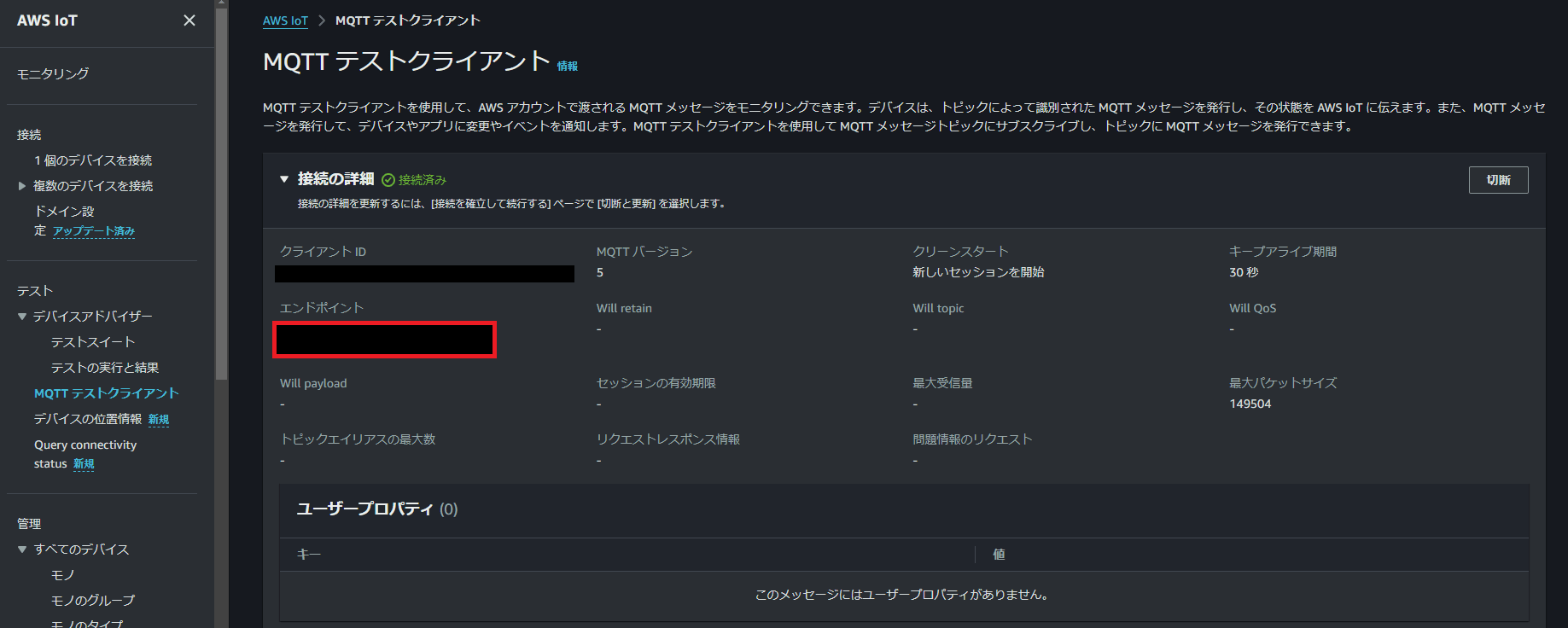1568x628 pixels.
Task: Click the Will retain label
Action: tap(624, 308)
